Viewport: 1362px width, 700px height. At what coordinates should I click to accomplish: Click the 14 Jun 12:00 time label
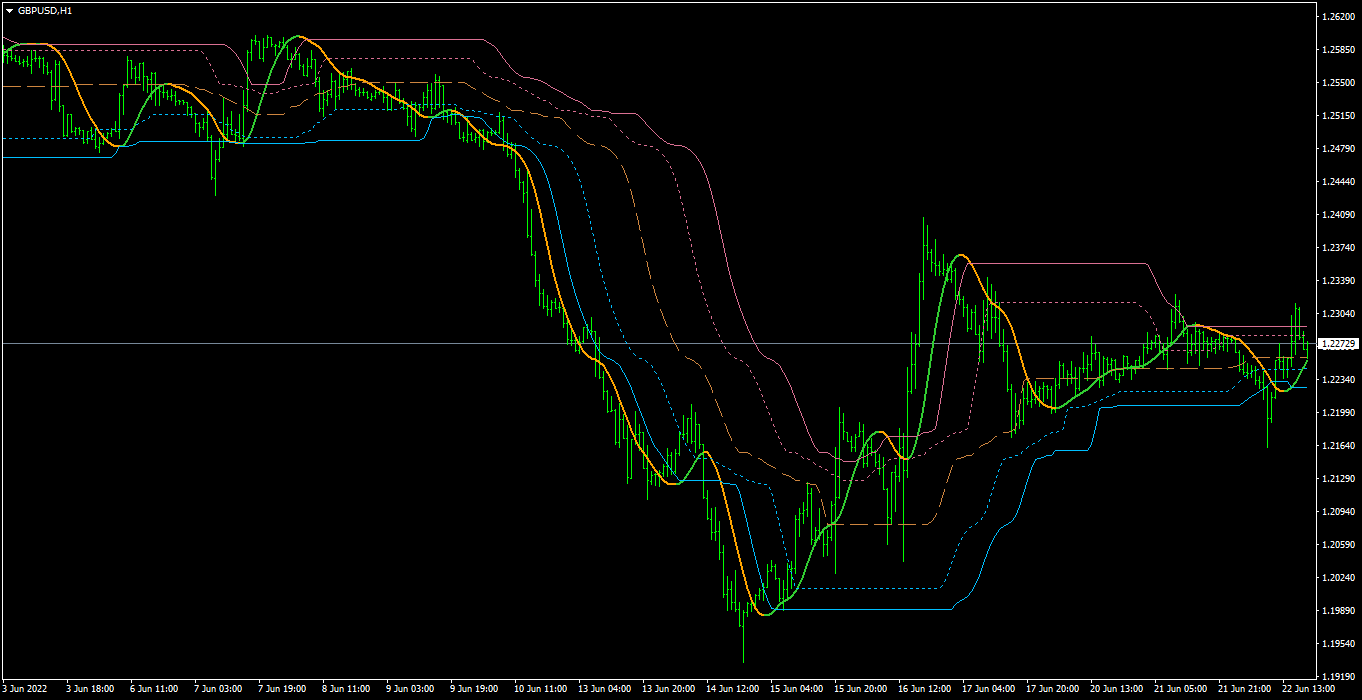point(733,689)
